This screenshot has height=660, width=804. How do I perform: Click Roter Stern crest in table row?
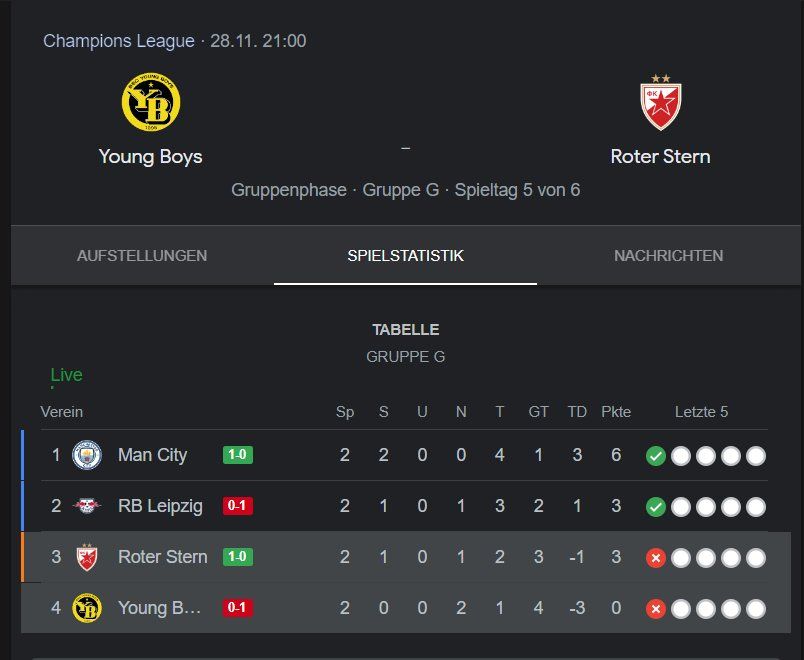[87, 557]
